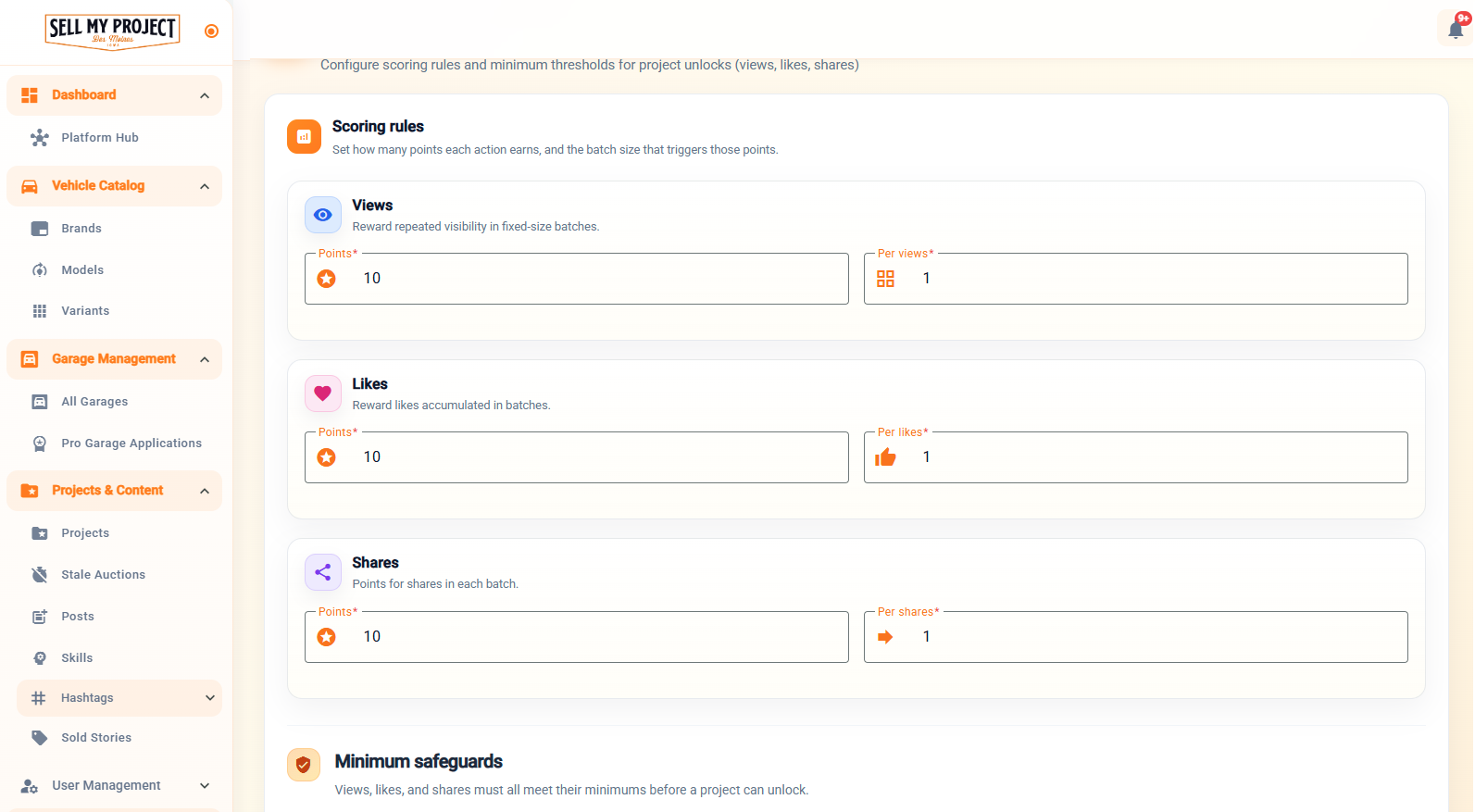
Task: Open the notifications bell icon
Action: tap(1456, 30)
